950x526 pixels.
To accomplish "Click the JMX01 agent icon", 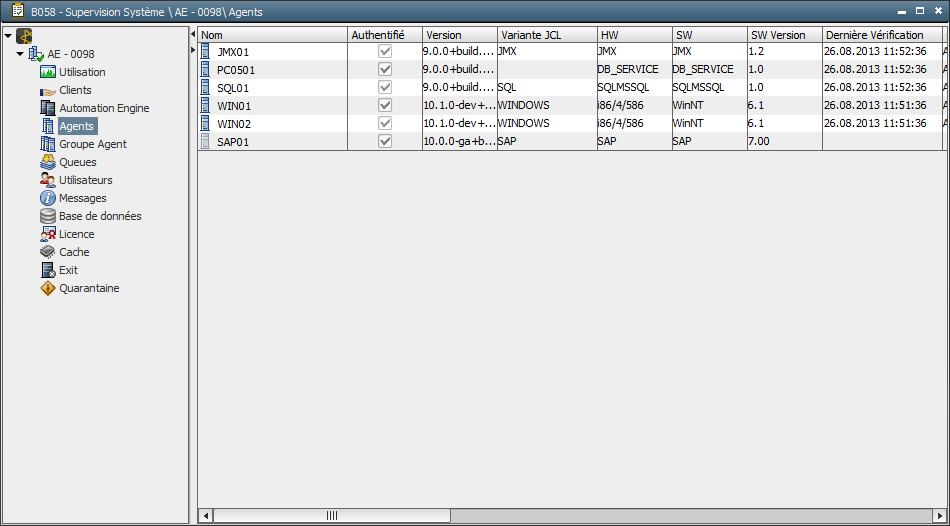I will [x=204, y=52].
